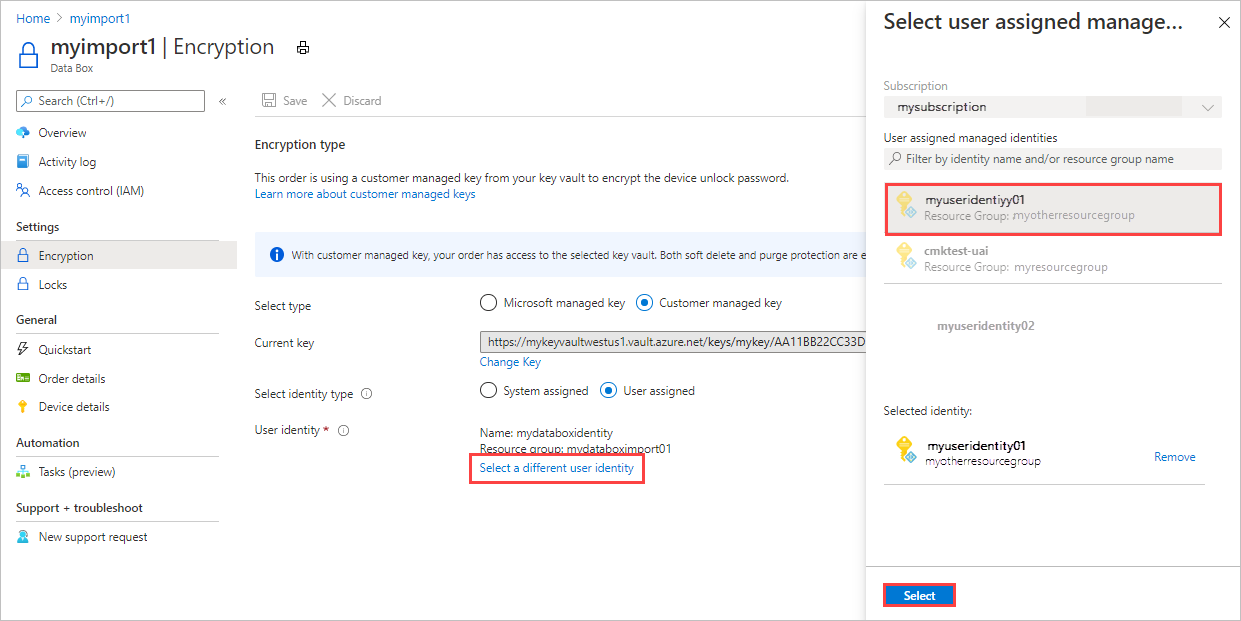Choose the System assigned radio option

(488, 391)
